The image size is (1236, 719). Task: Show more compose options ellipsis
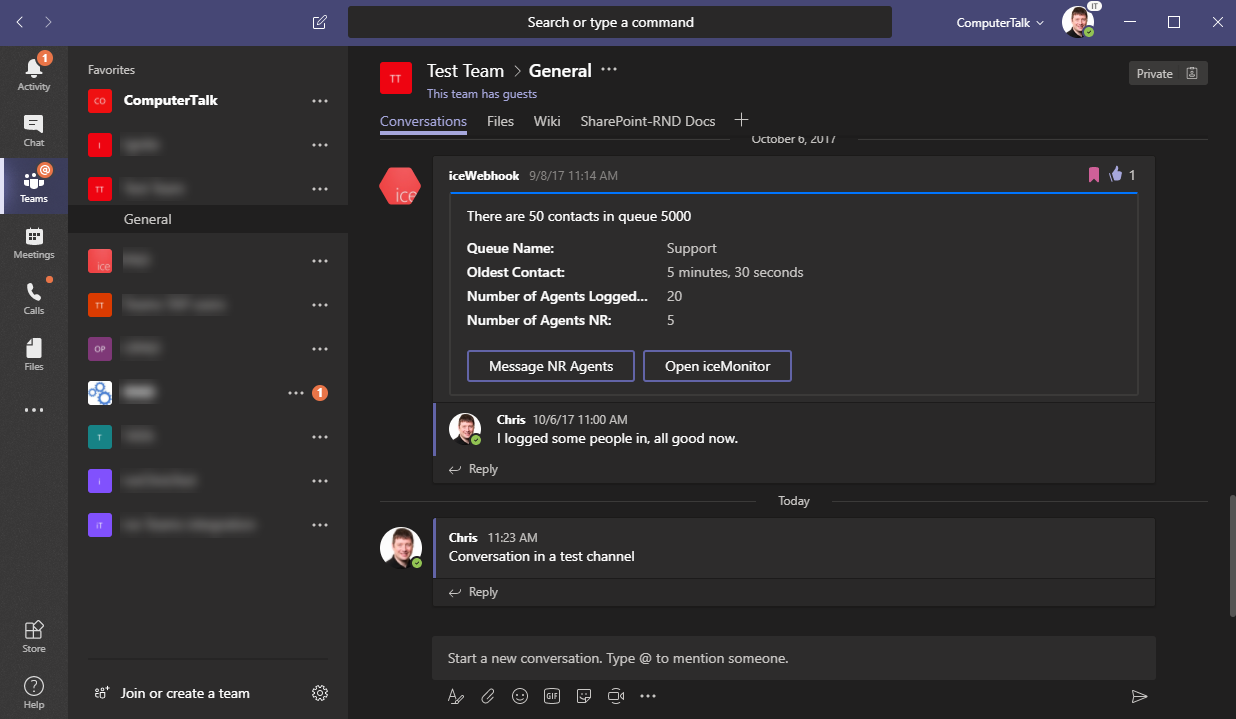pos(648,696)
